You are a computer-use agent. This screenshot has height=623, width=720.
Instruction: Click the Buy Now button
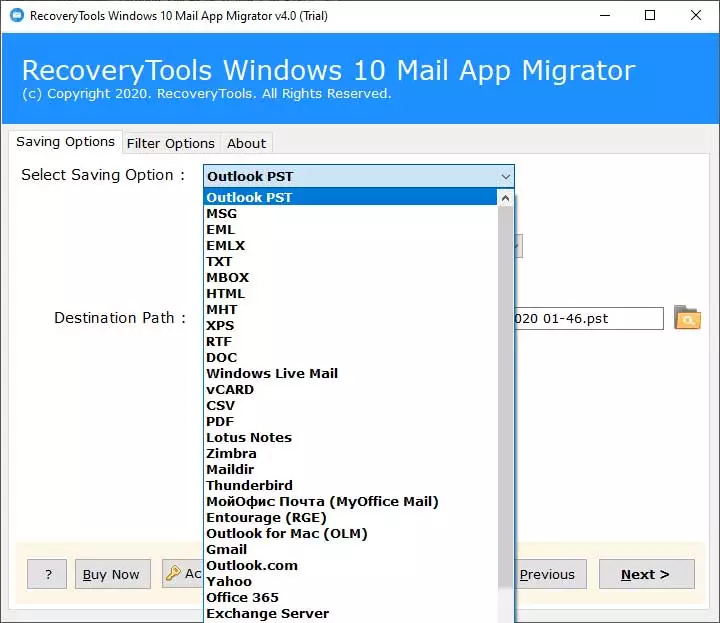click(112, 574)
